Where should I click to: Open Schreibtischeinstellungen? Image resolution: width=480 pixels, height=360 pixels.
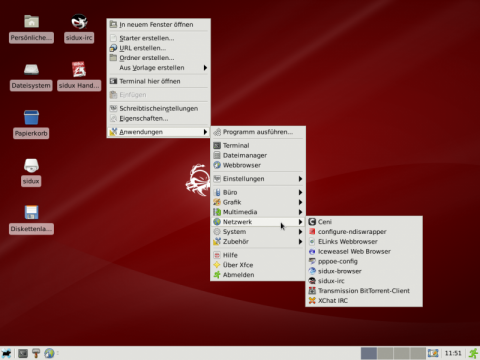[x=158, y=108]
